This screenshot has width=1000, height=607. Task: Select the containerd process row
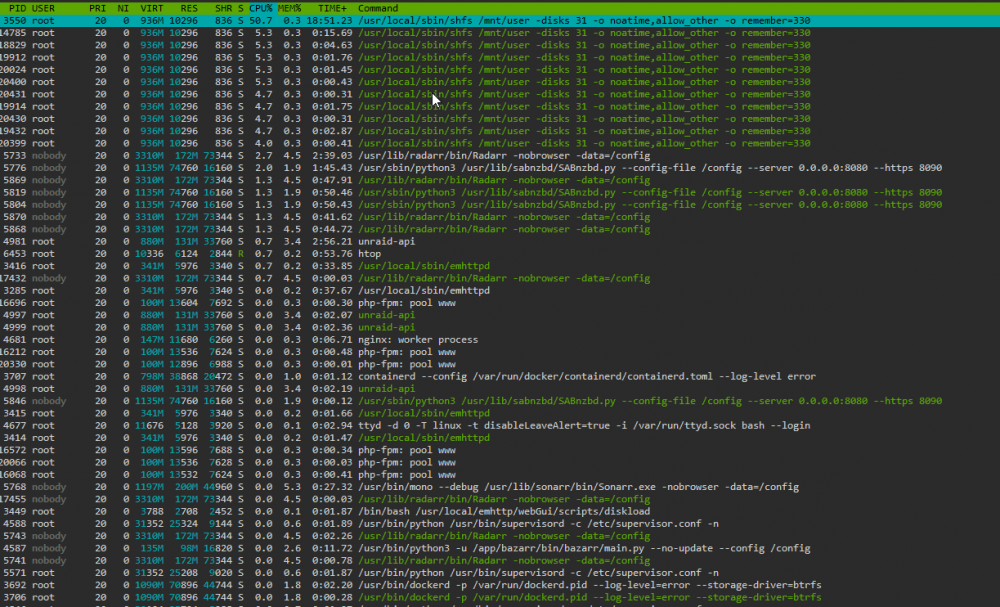[x=500, y=376]
